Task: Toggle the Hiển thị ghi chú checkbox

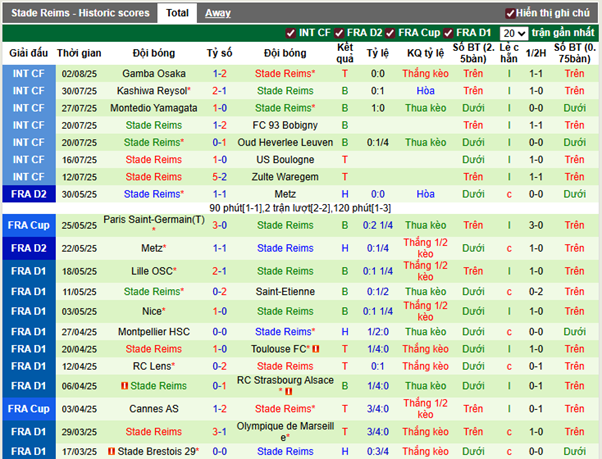Action: pyautogui.click(x=510, y=13)
